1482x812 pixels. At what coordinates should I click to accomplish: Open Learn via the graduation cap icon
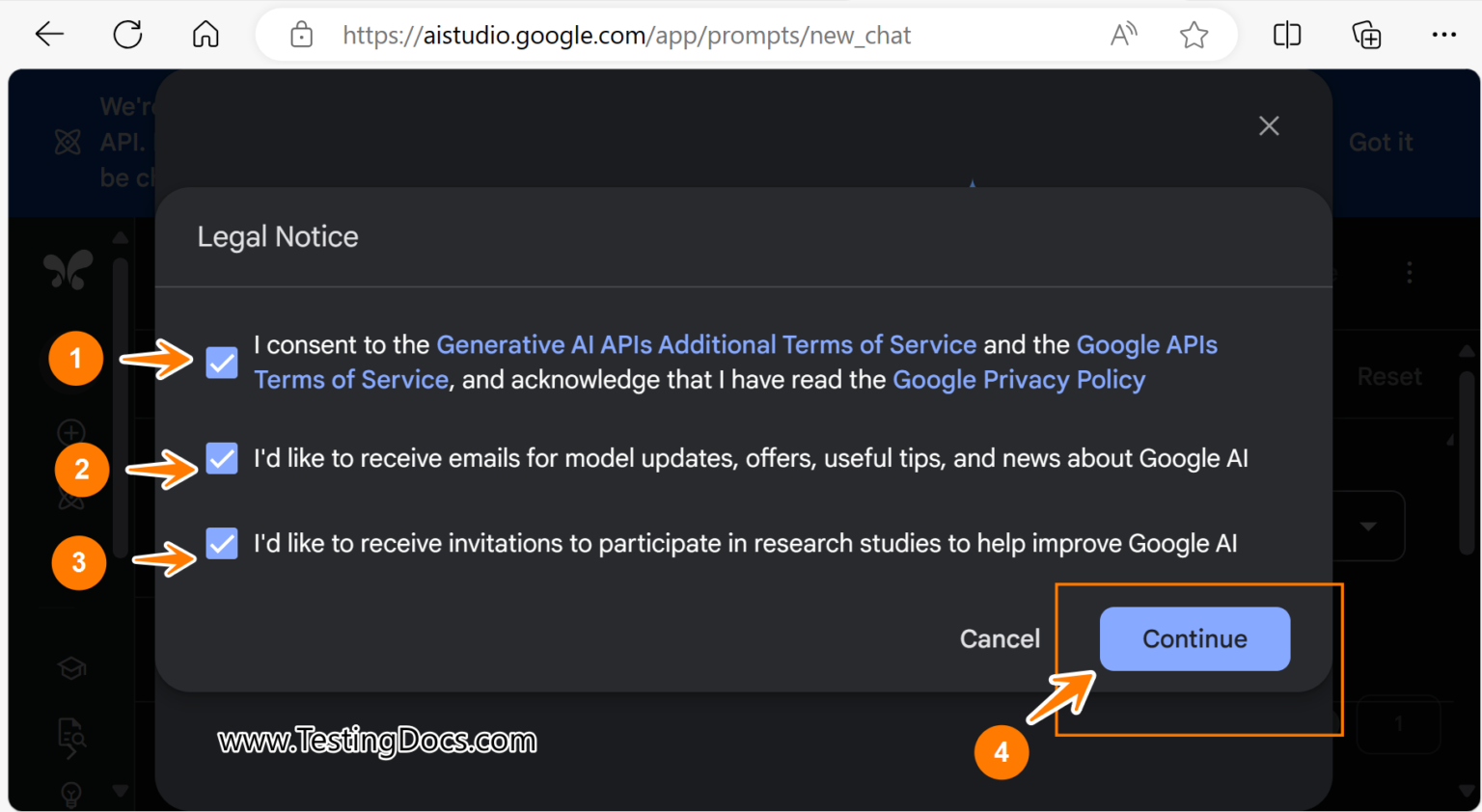coord(69,668)
